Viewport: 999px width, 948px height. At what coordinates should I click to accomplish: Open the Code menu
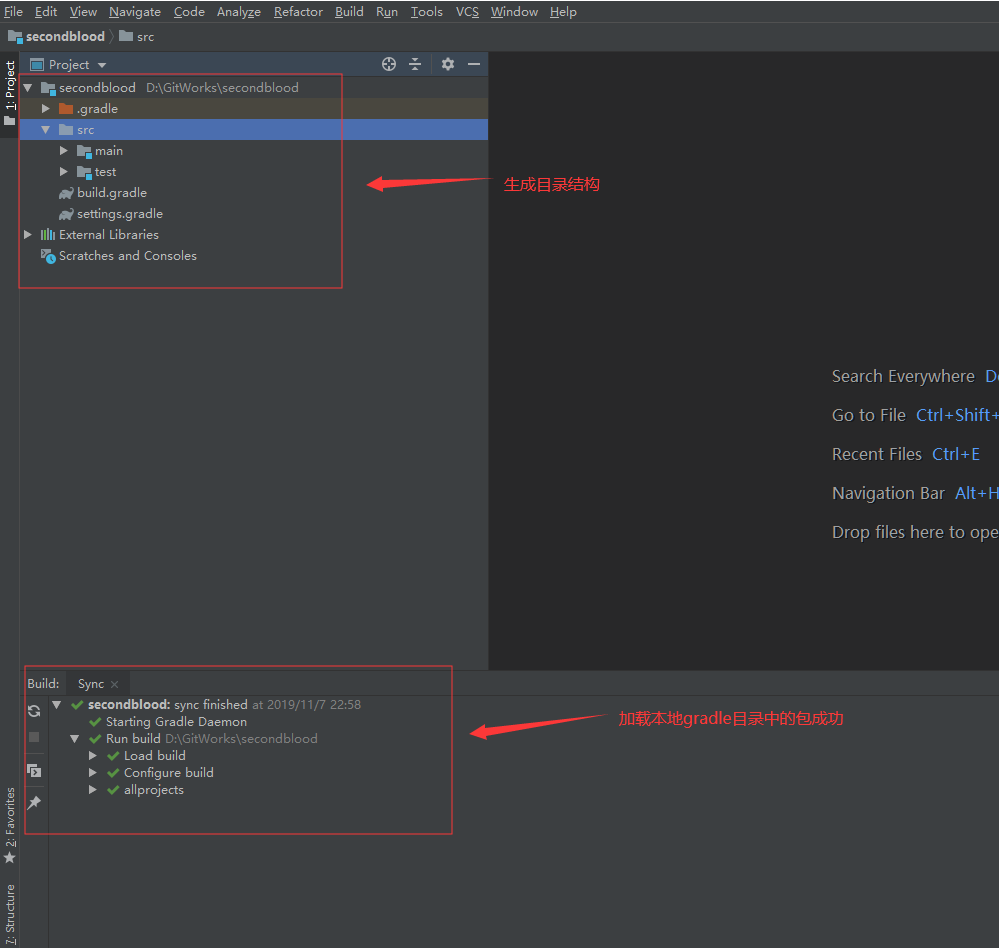189,12
